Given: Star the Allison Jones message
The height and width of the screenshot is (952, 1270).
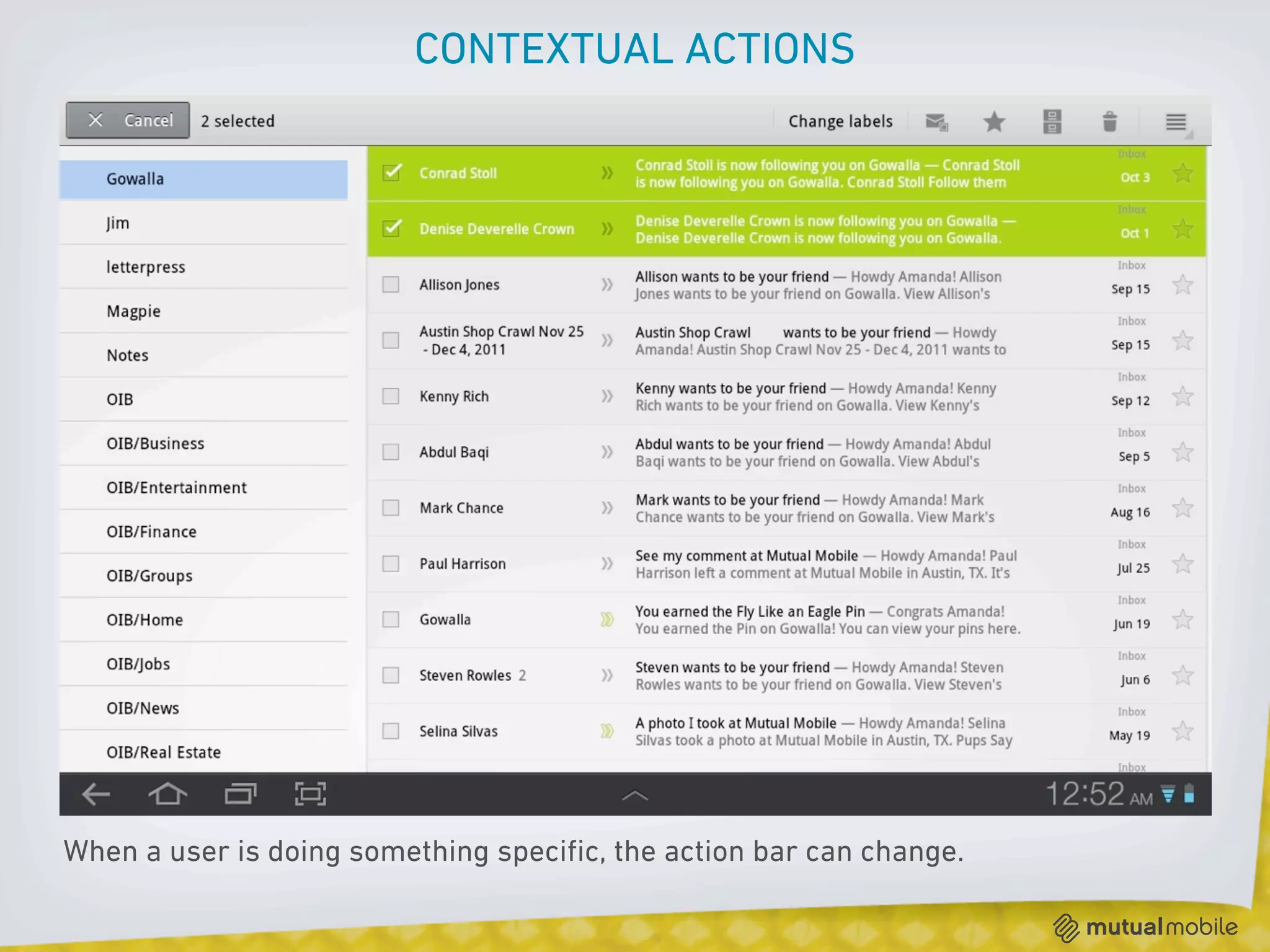Looking at the screenshot, I should 1183,284.
